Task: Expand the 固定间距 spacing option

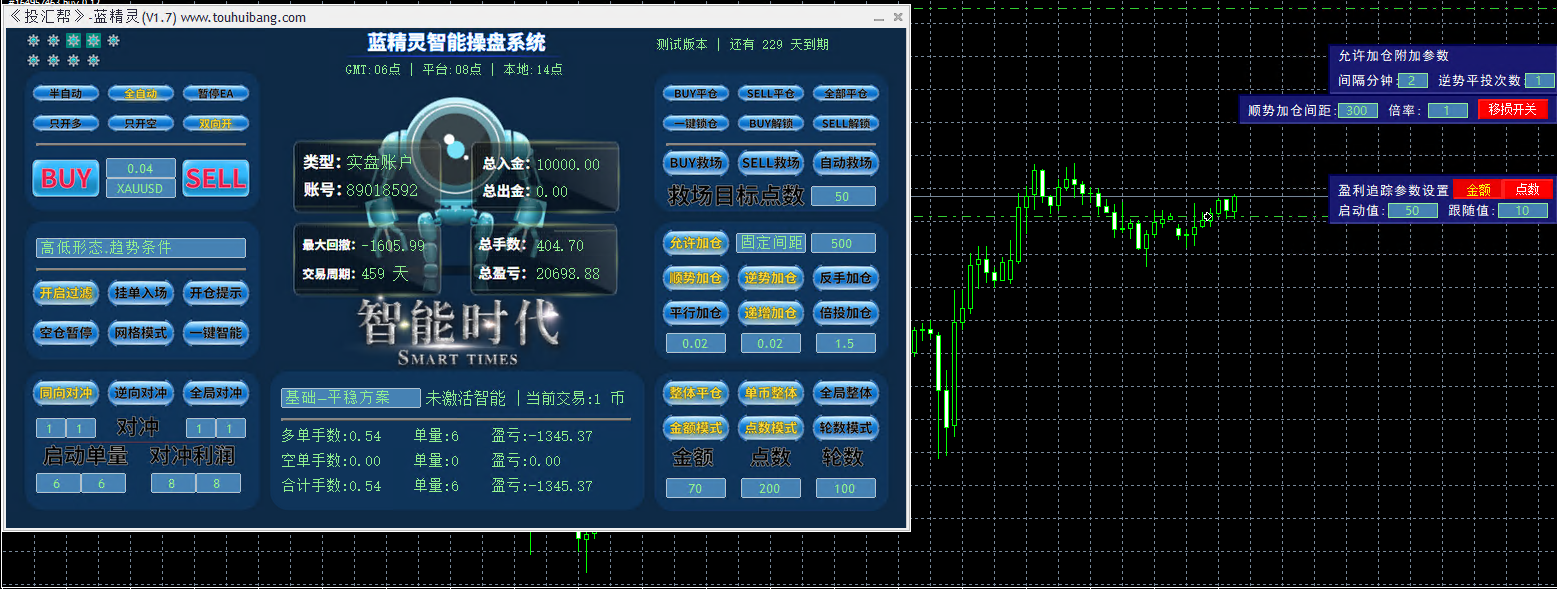Action: (771, 242)
